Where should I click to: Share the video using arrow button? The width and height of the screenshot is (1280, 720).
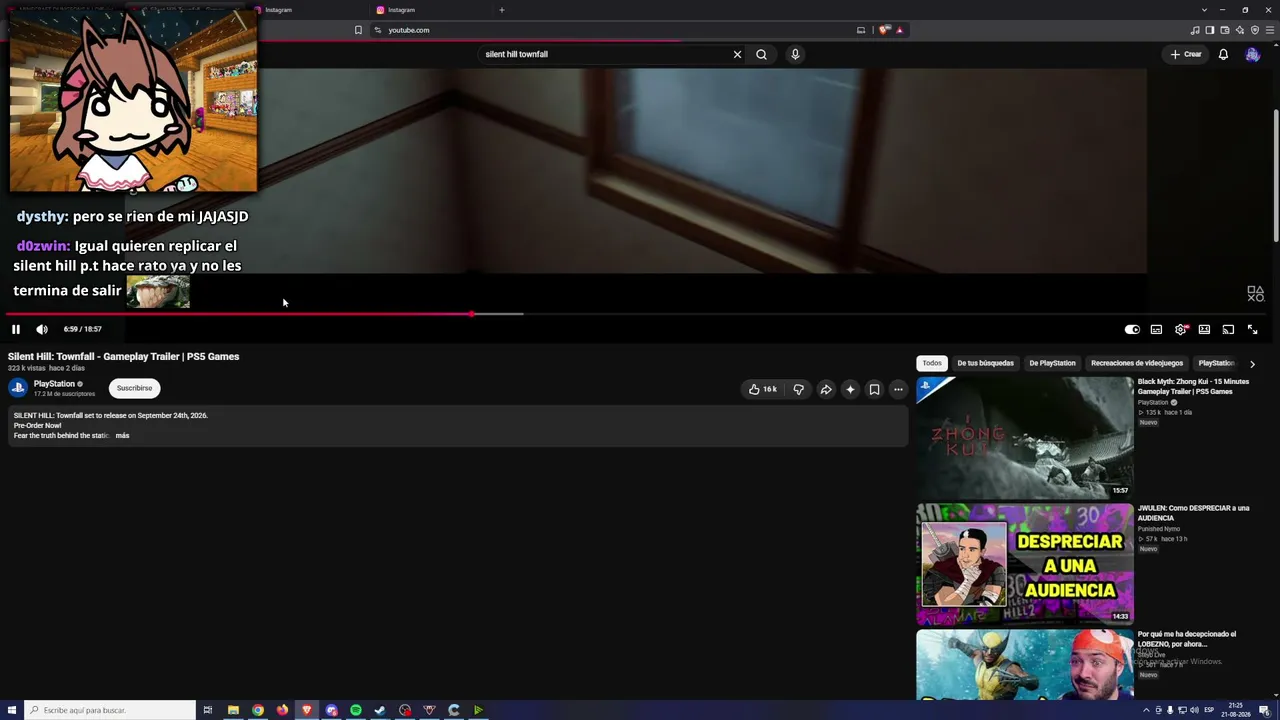tap(826, 389)
